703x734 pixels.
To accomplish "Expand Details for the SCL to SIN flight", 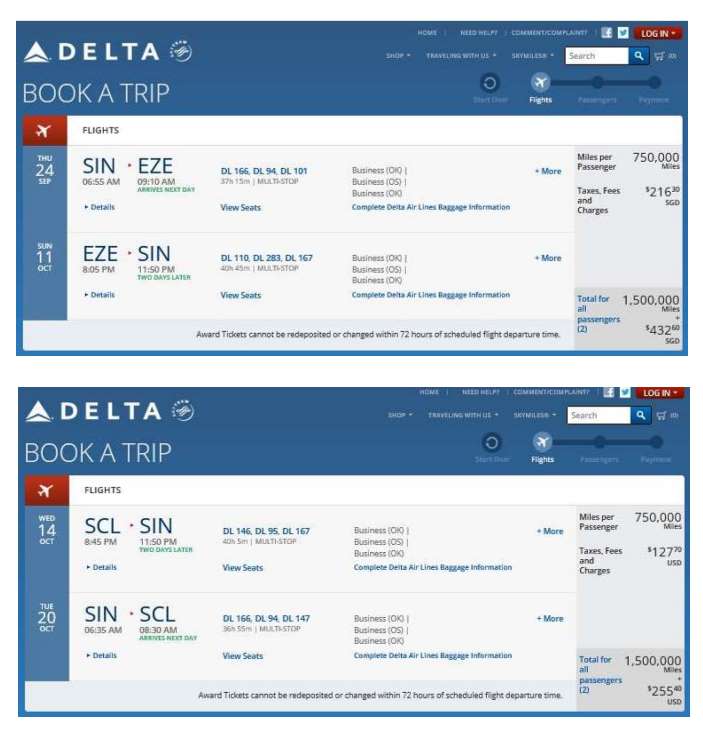I will coord(102,567).
